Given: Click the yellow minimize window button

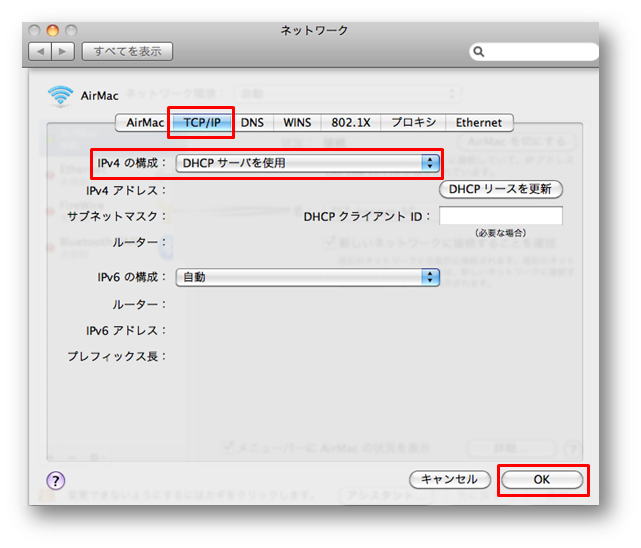Looking at the screenshot, I should (x=53, y=30).
